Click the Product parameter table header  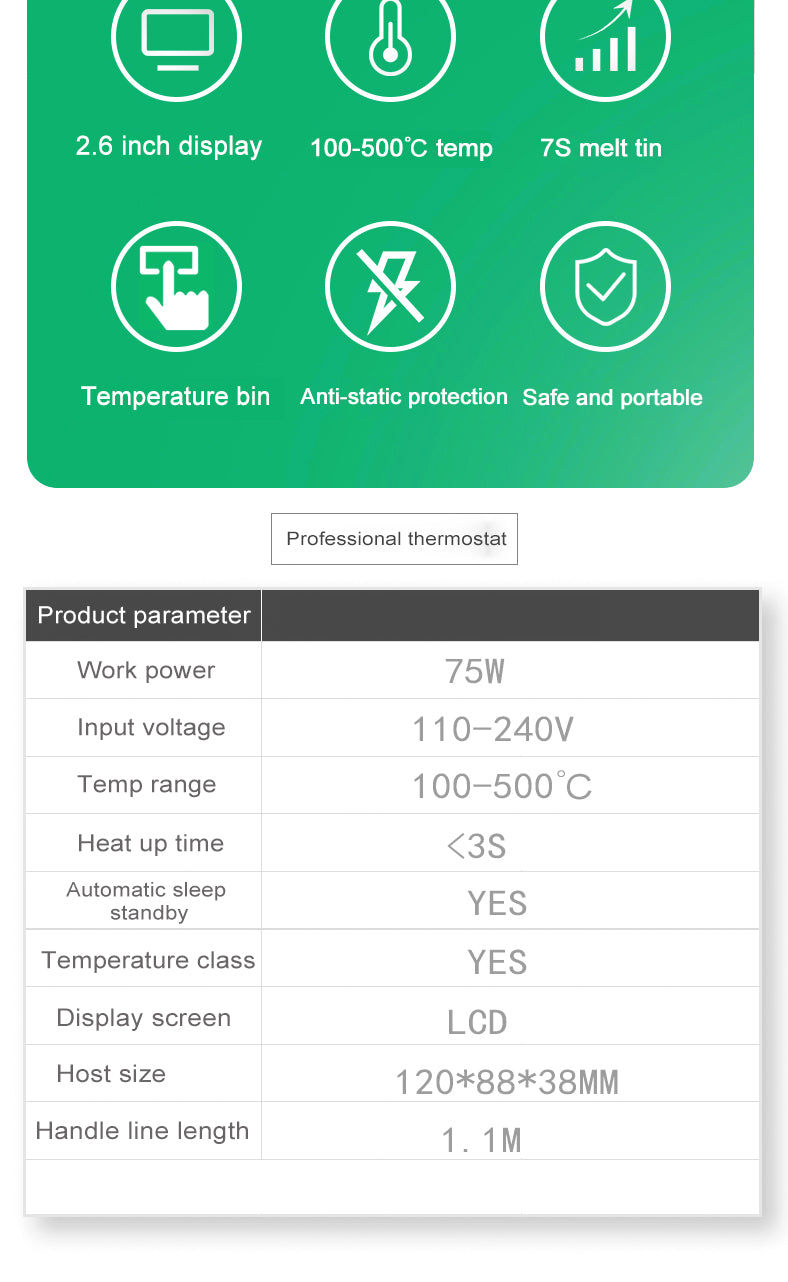coord(144,615)
